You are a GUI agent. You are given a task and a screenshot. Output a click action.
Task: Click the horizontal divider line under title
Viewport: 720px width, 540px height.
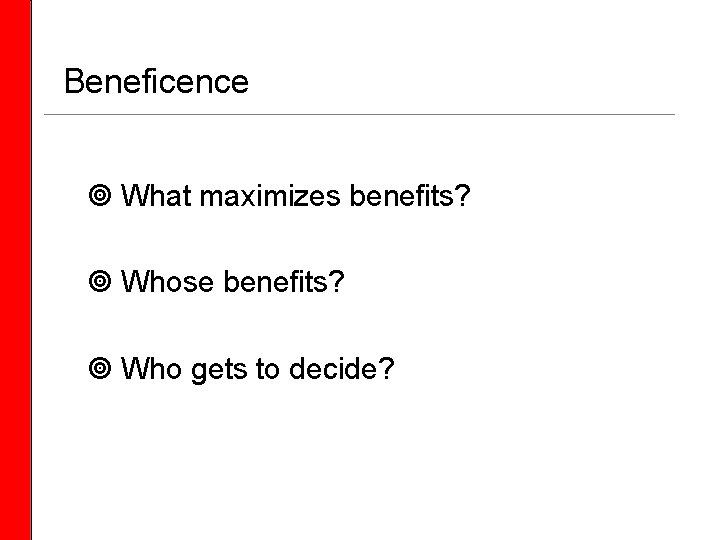pos(360,114)
